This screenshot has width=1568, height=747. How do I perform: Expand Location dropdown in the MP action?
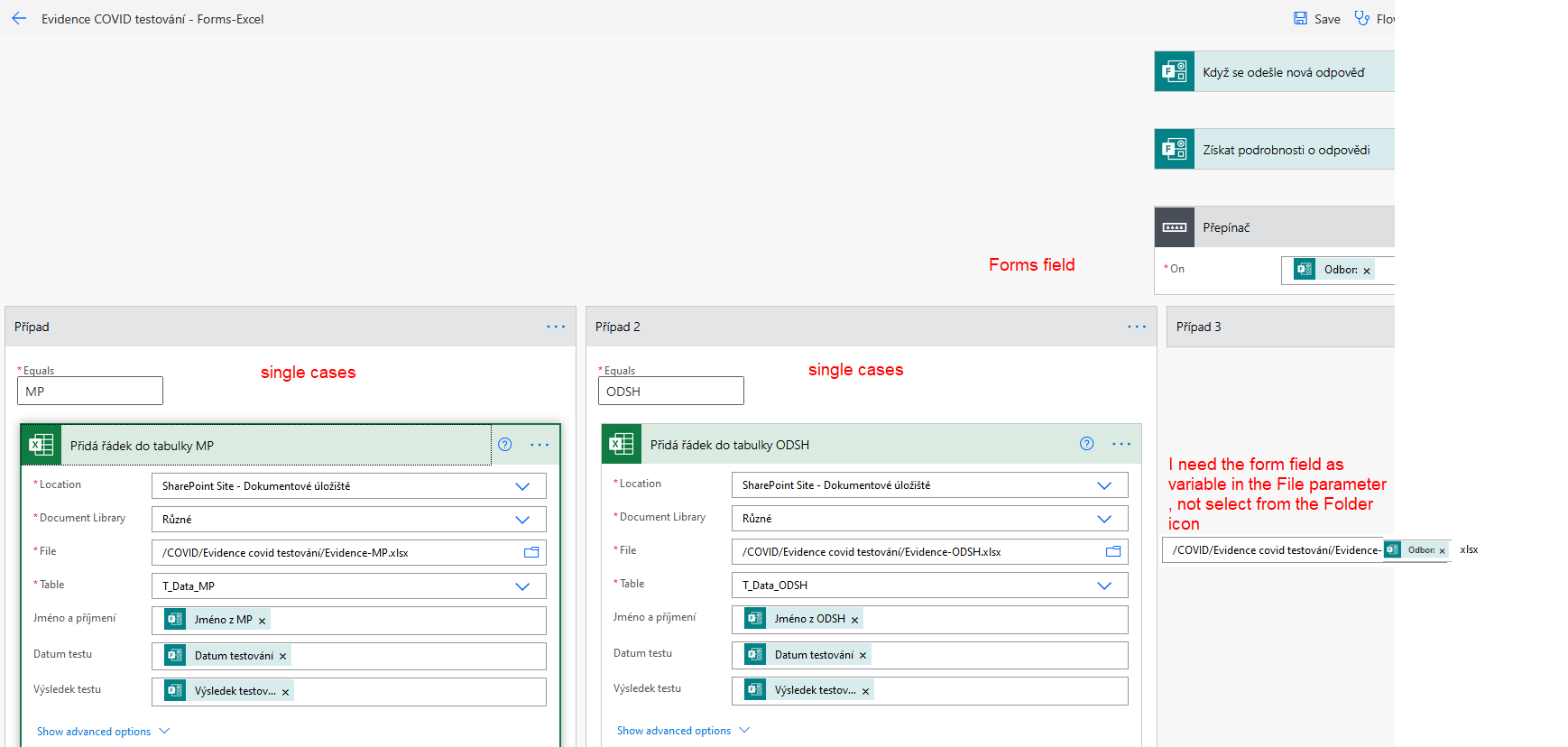click(522, 486)
